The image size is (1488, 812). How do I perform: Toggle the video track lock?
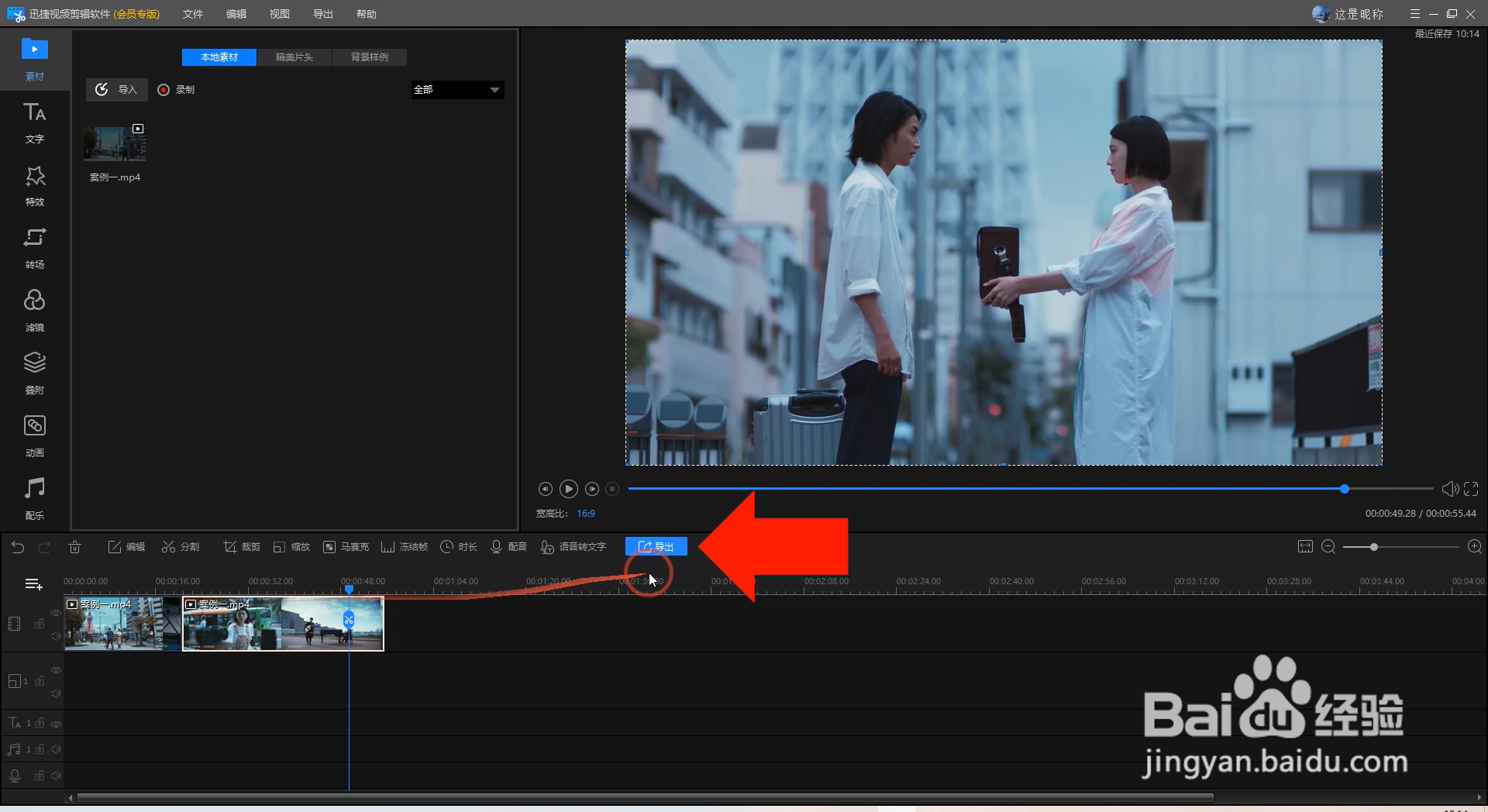pyautogui.click(x=40, y=624)
